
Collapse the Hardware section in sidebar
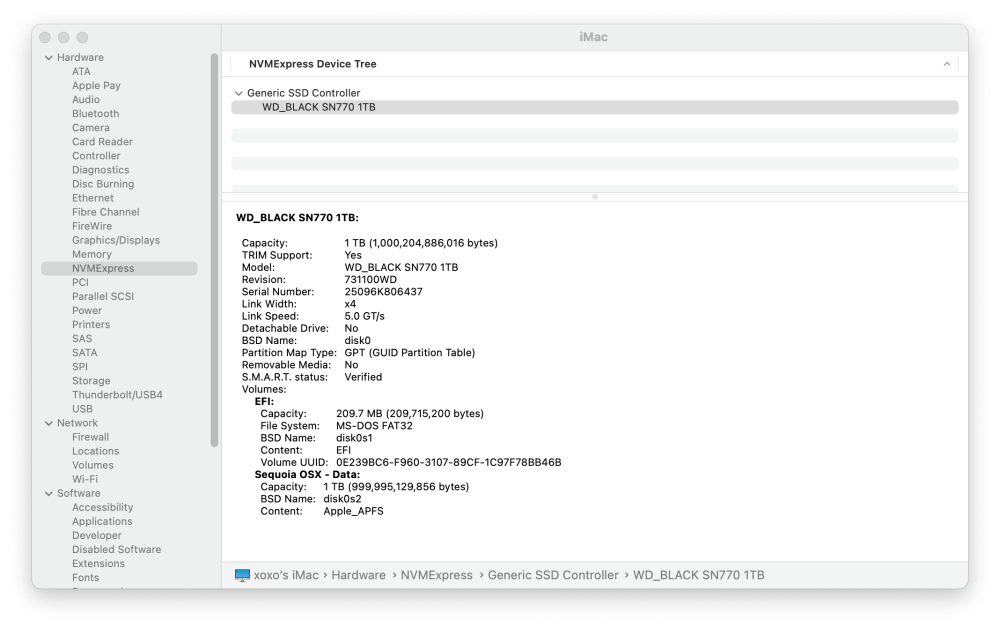(48, 57)
